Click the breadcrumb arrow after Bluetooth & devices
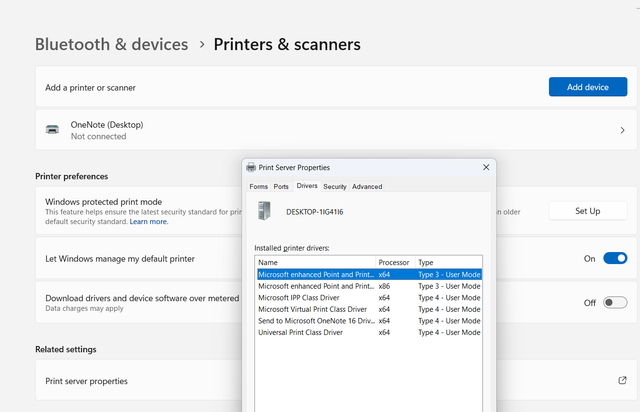Image resolution: width=640 pixels, height=412 pixels. pyautogui.click(x=202, y=45)
